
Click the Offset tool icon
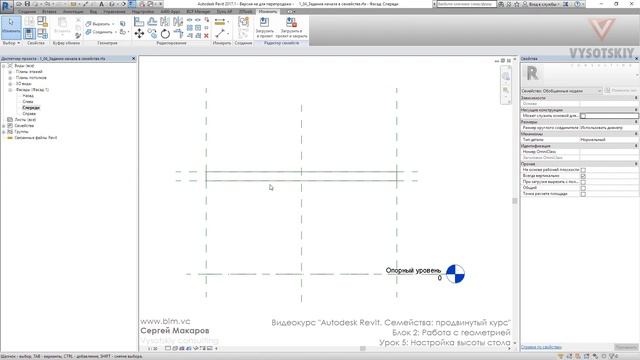click(x=152, y=22)
